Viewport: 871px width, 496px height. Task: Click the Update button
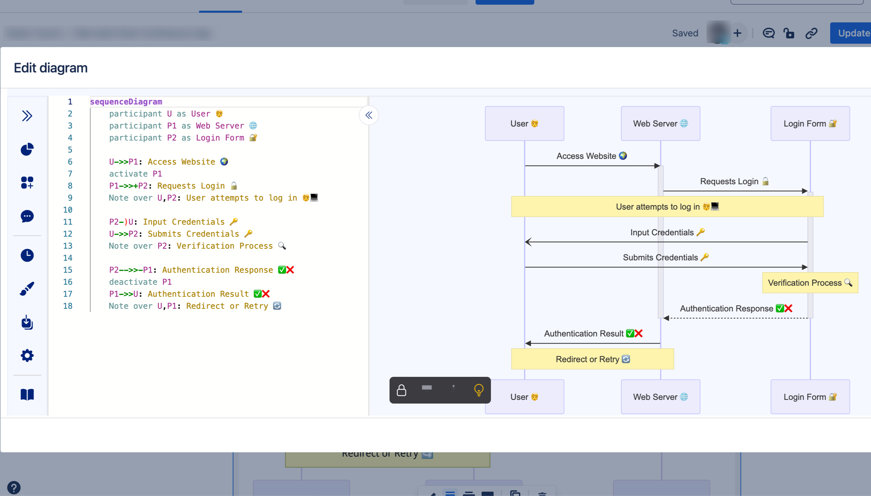click(852, 33)
